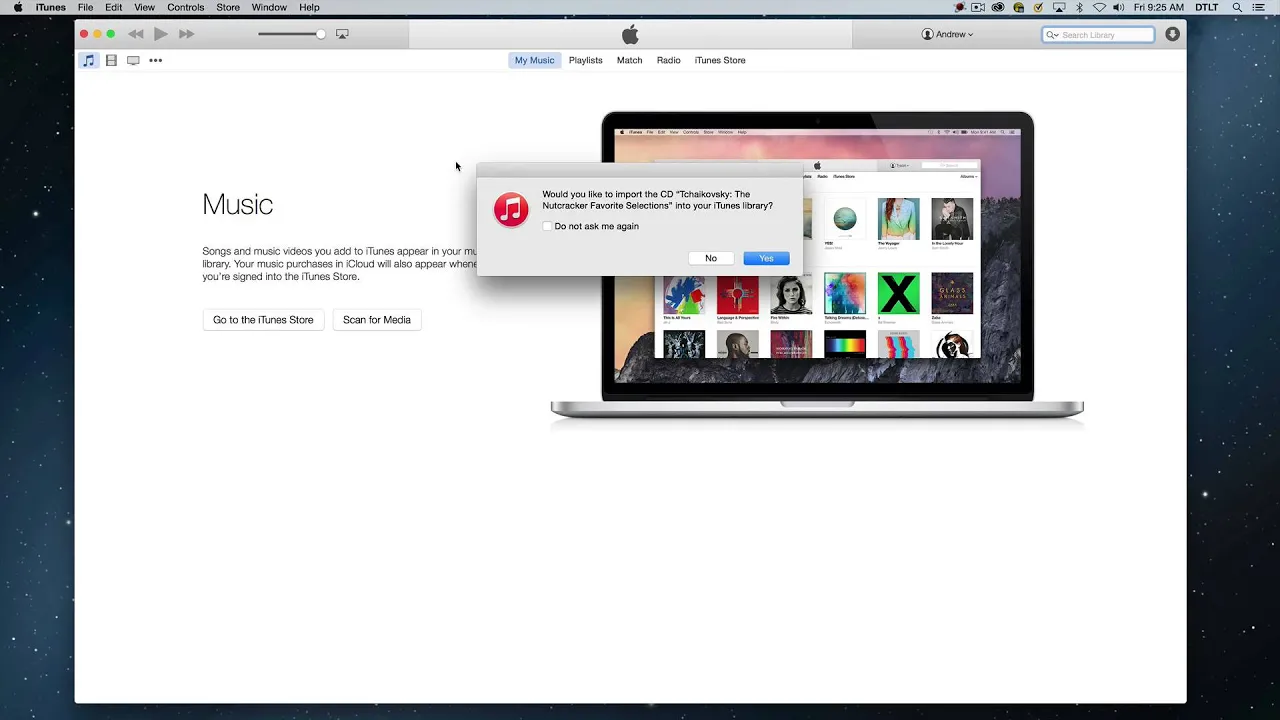
Task: Switch to the iTunes Store tab
Action: (720, 60)
